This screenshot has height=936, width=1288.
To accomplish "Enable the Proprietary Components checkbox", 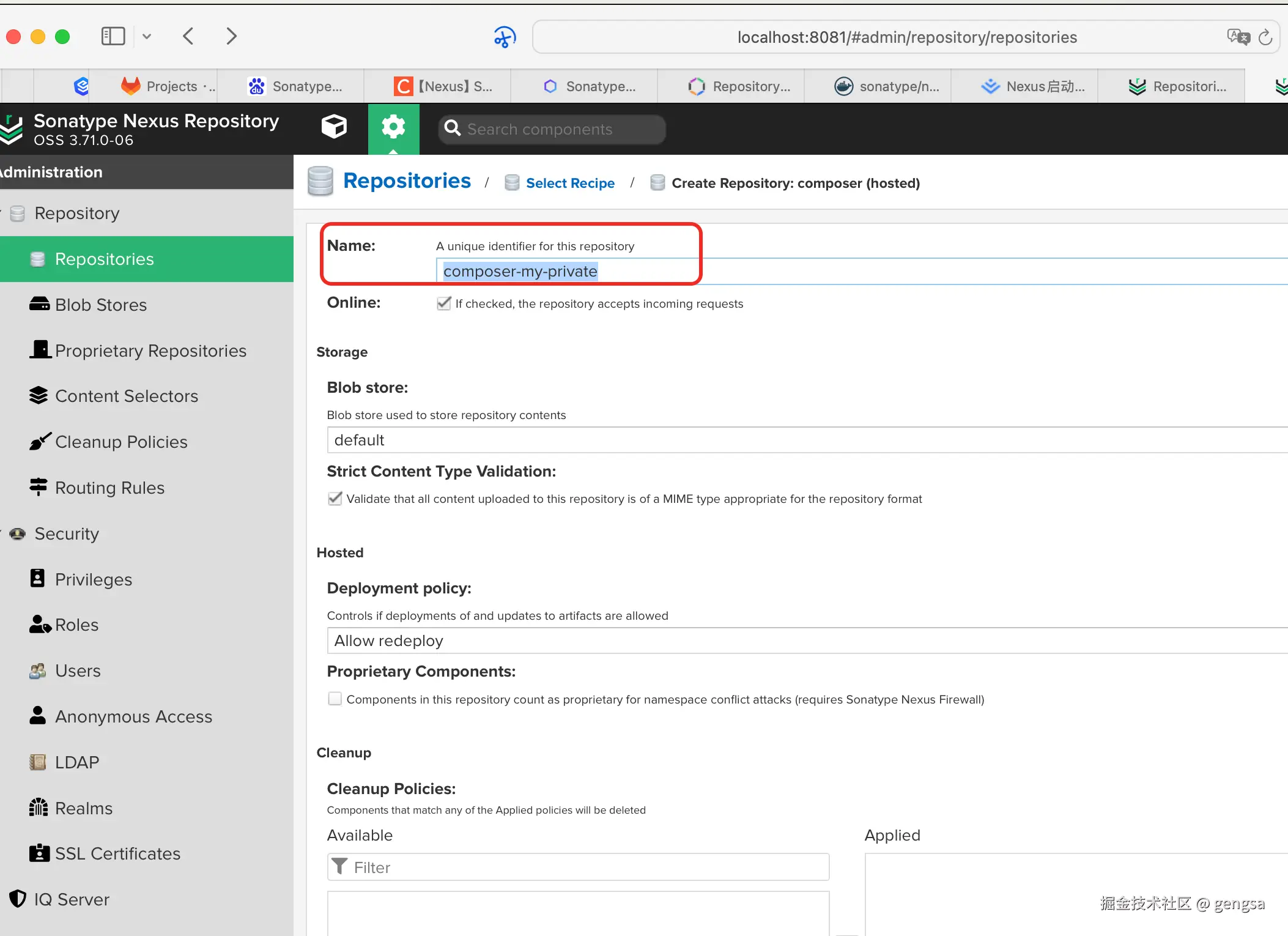I will tap(335, 699).
